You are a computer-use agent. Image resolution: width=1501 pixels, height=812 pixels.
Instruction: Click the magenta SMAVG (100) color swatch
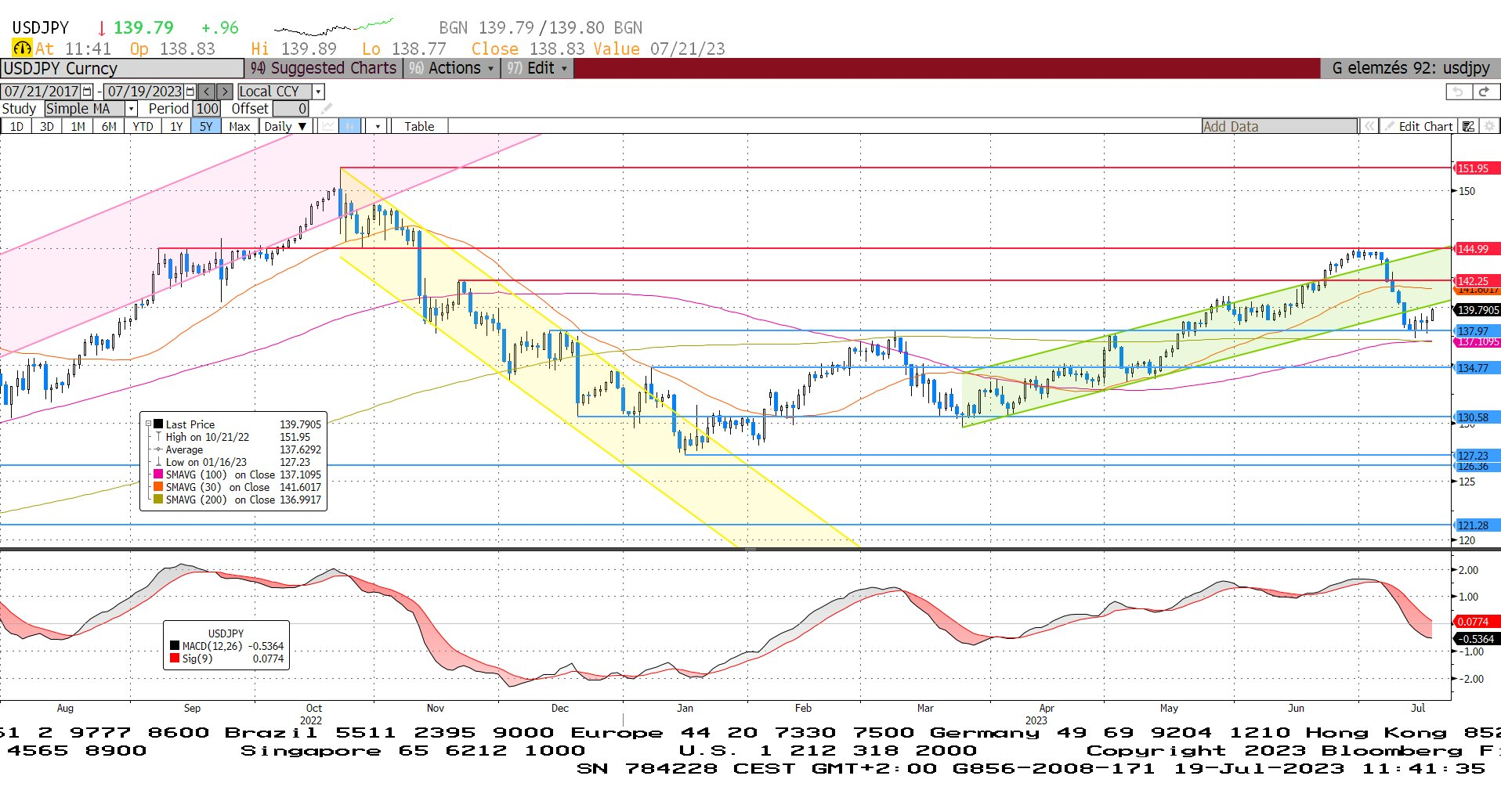coord(158,474)
